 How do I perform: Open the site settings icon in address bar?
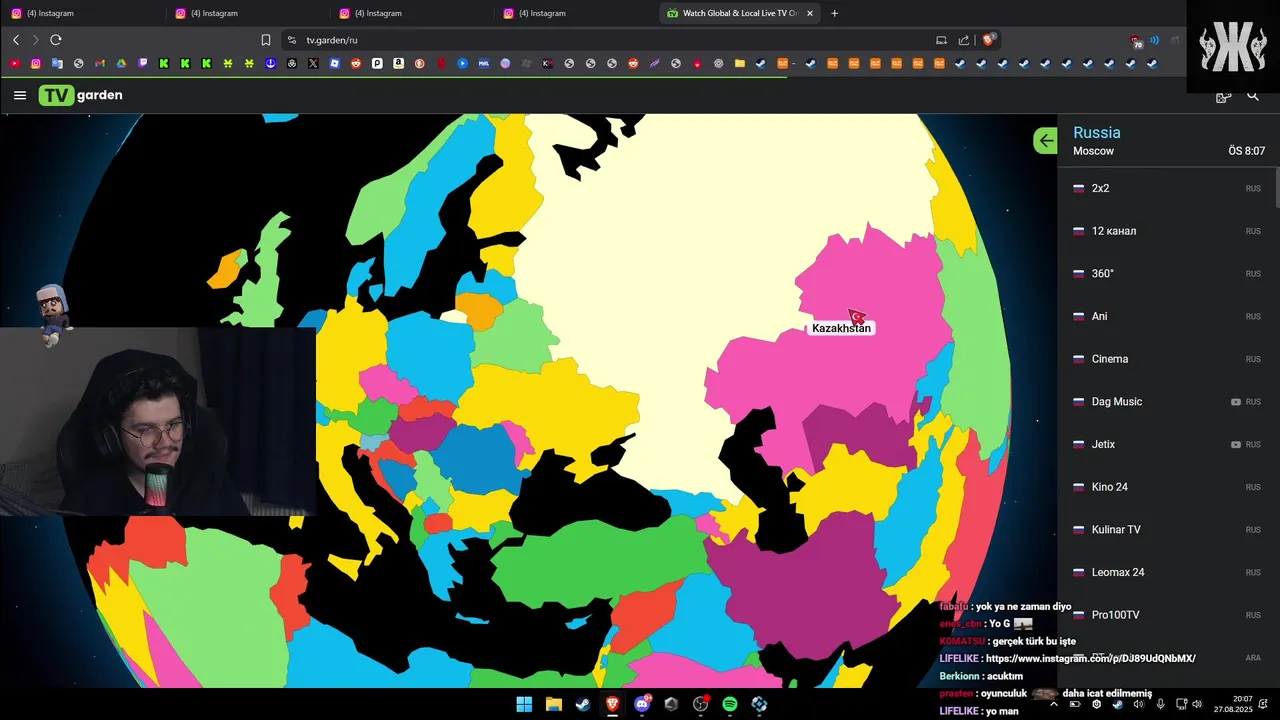[x=292, y=40]
